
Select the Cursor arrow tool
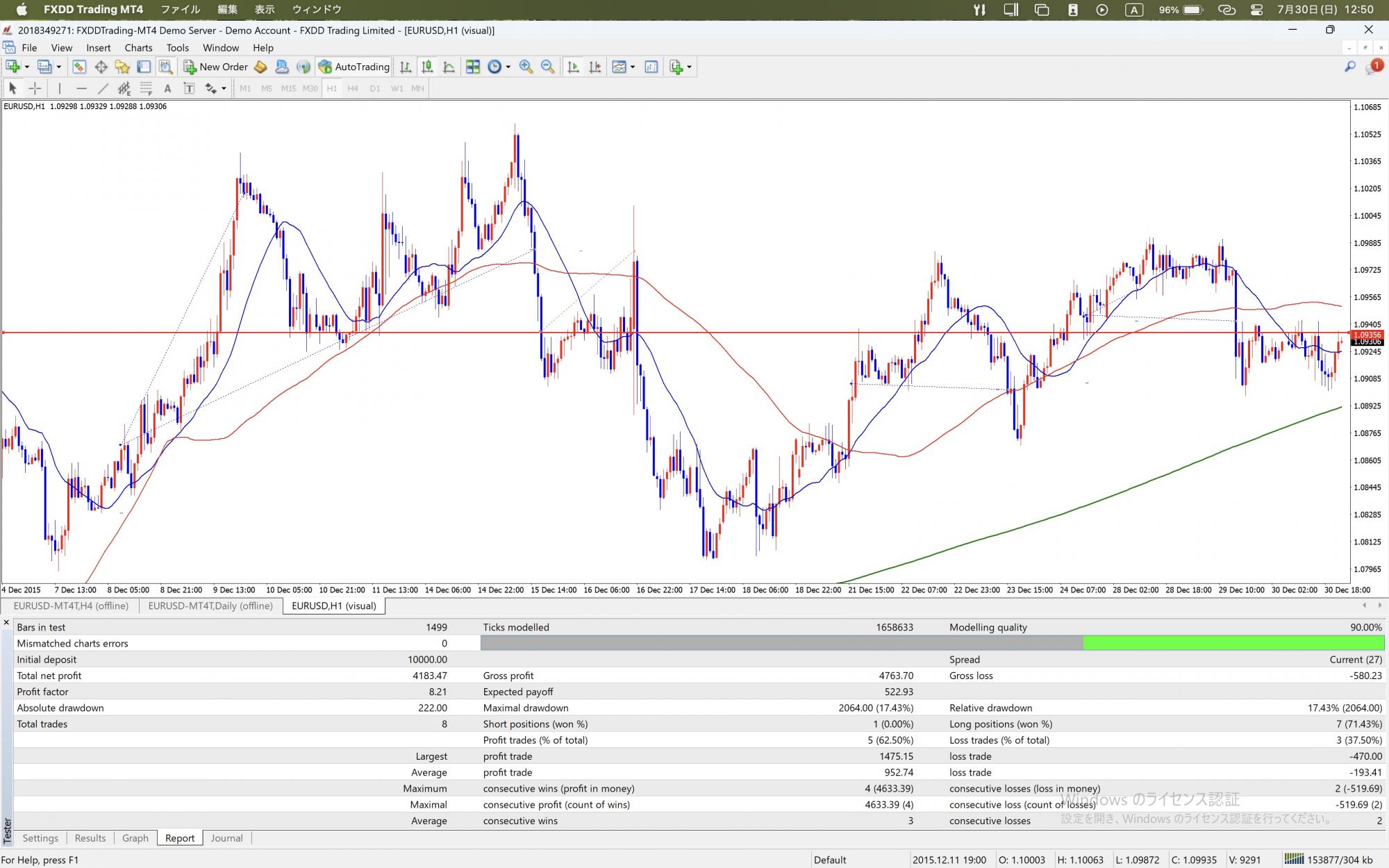pyautogui.click(x=13, y=88)
